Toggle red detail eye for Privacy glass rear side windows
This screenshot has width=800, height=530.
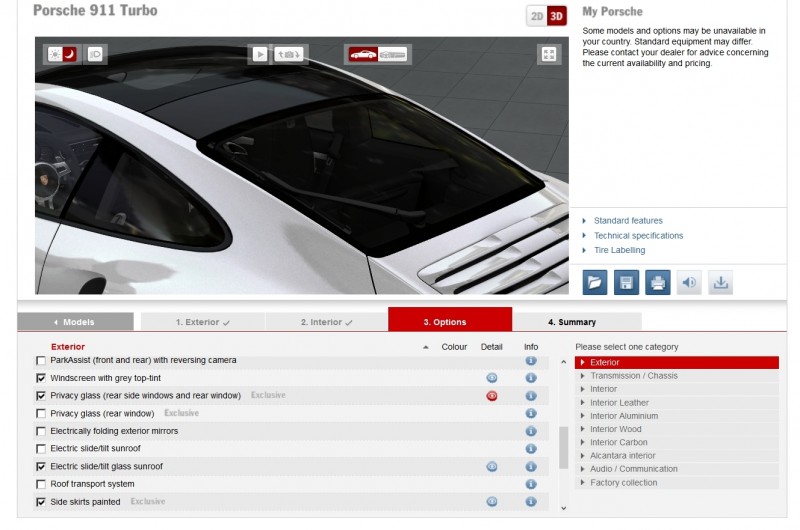click(492, 396)
